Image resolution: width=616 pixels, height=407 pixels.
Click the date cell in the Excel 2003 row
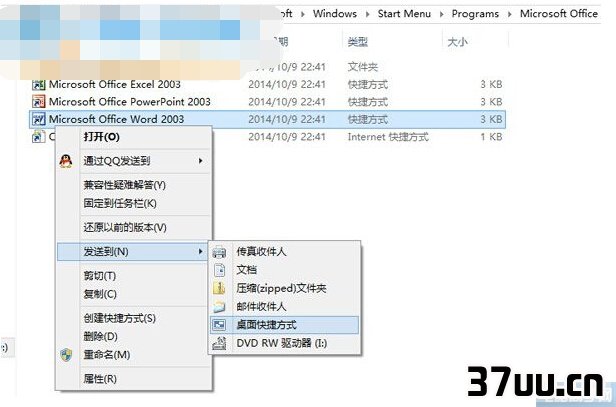(x=287, y=84)
